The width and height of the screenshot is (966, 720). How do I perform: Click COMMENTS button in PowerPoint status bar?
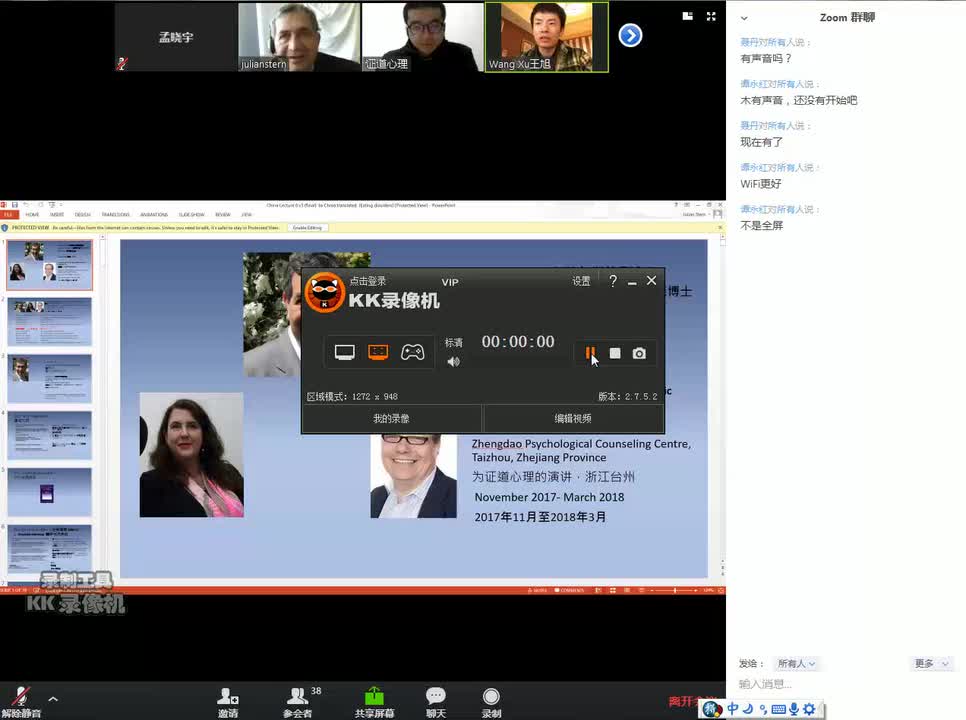[x=569, y=590]
